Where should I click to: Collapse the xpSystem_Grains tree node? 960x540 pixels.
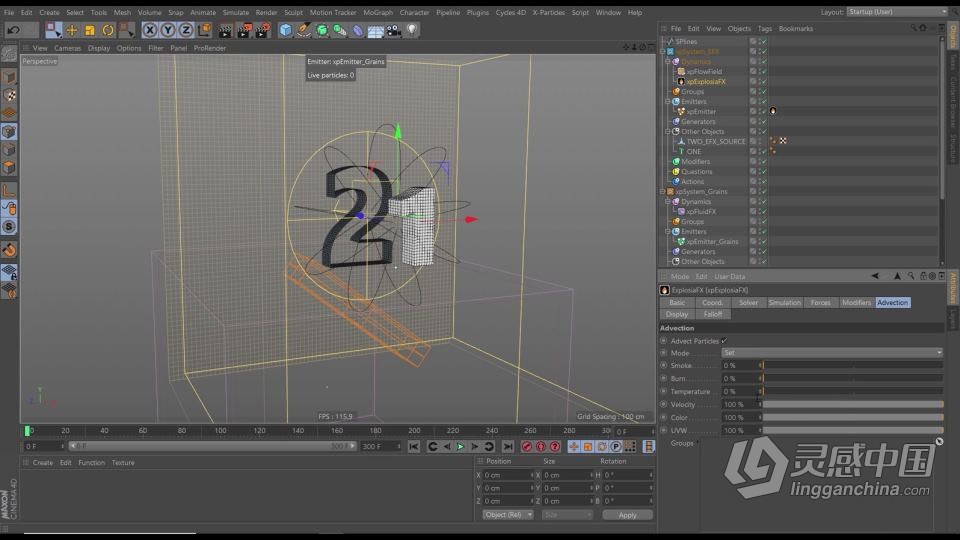tap(662, 192)
